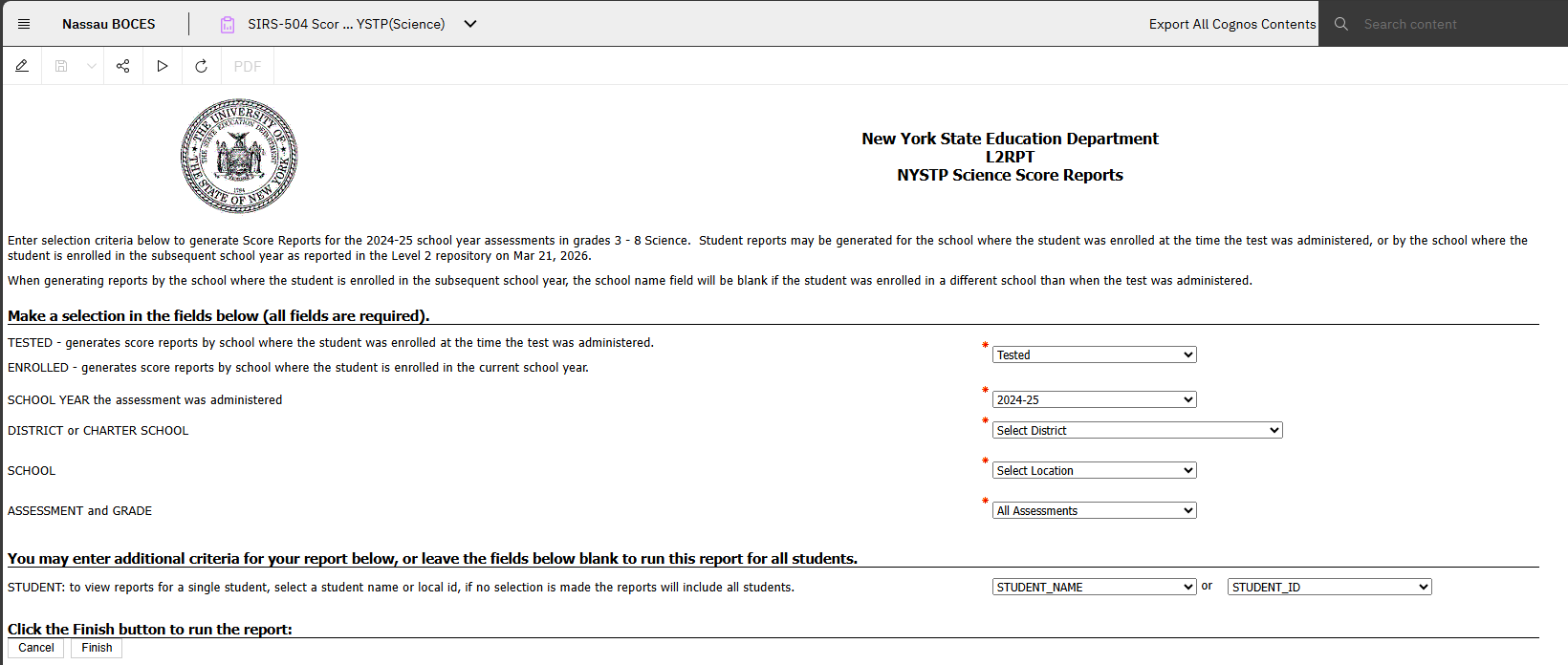The height and width of the screenshot is (665, 1568).
Task: Click Nassau BOCES title
Action: click(109, 24)
